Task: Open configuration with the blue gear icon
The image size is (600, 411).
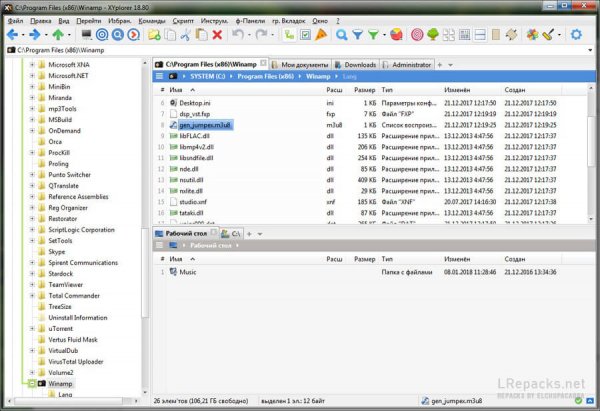Action: 576,35
